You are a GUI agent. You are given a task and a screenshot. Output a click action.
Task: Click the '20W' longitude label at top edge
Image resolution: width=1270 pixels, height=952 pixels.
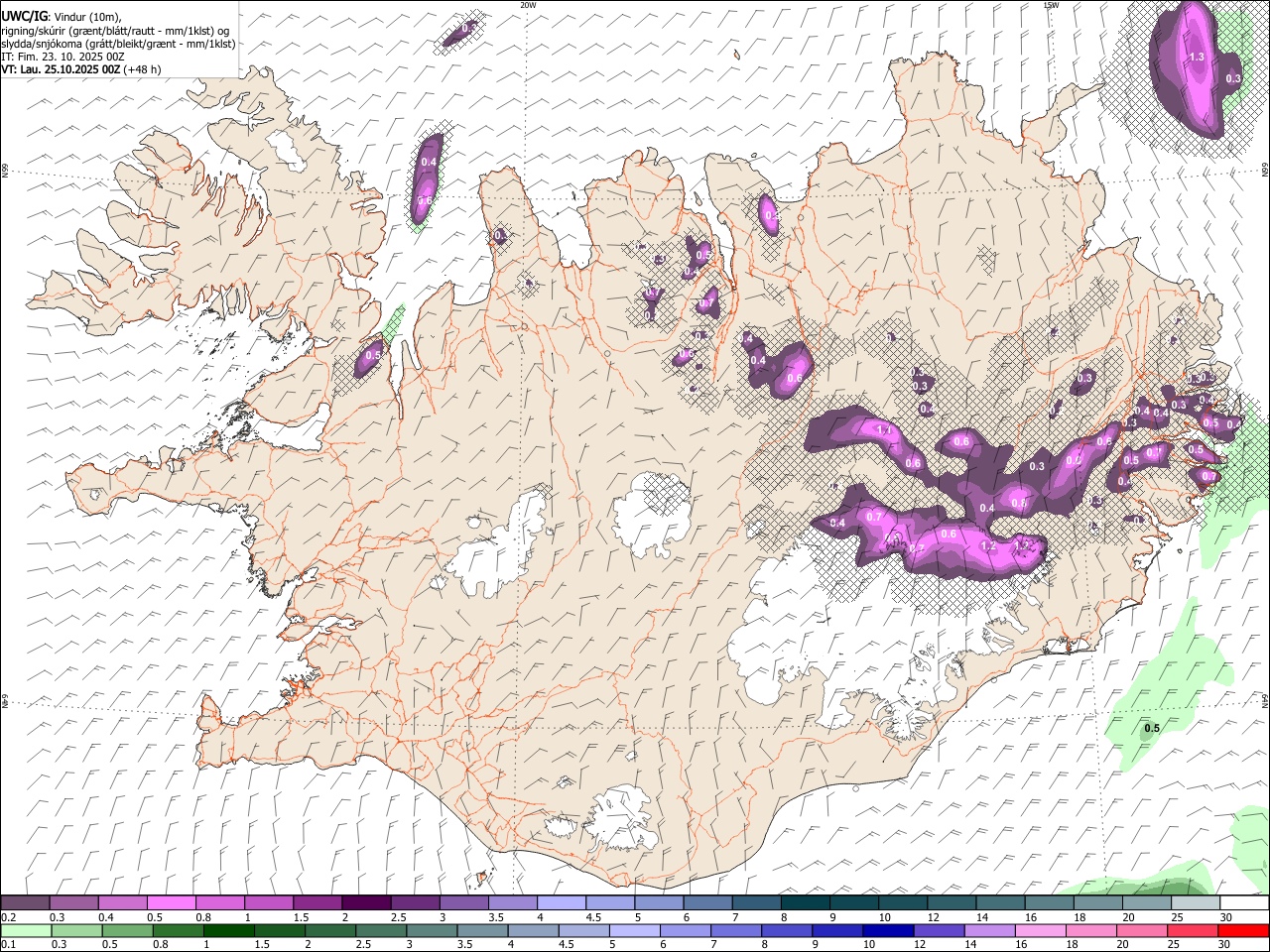528,5
